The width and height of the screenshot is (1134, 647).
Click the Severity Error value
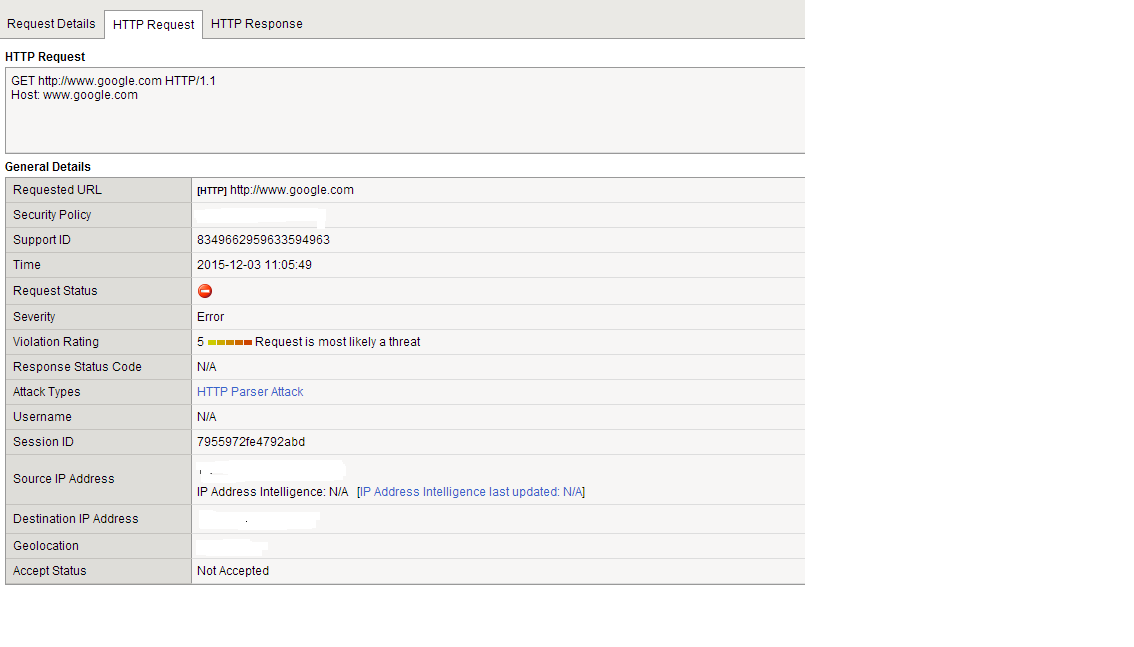(210, 317)
